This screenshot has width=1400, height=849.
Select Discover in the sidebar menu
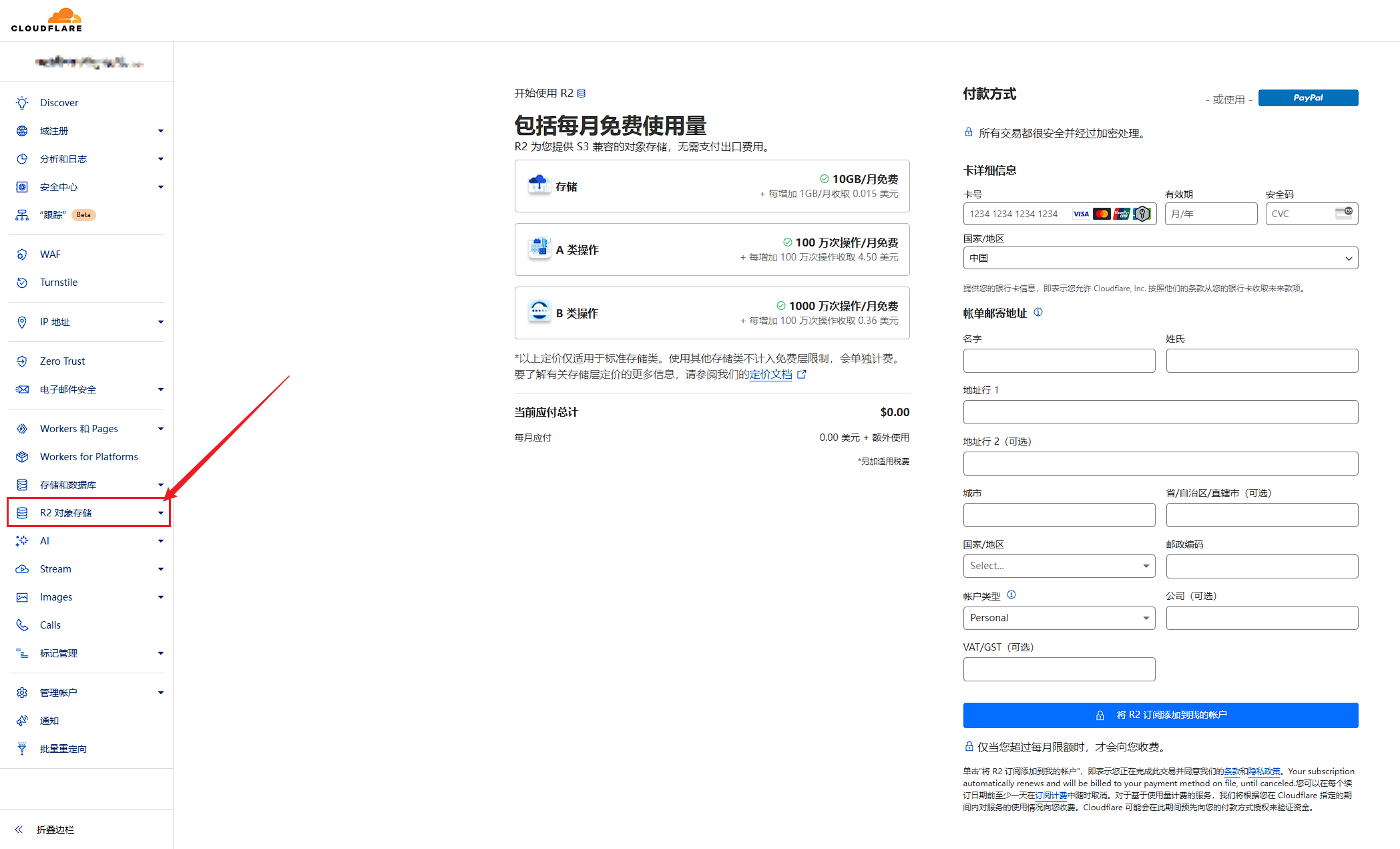[x=59, y=102]
